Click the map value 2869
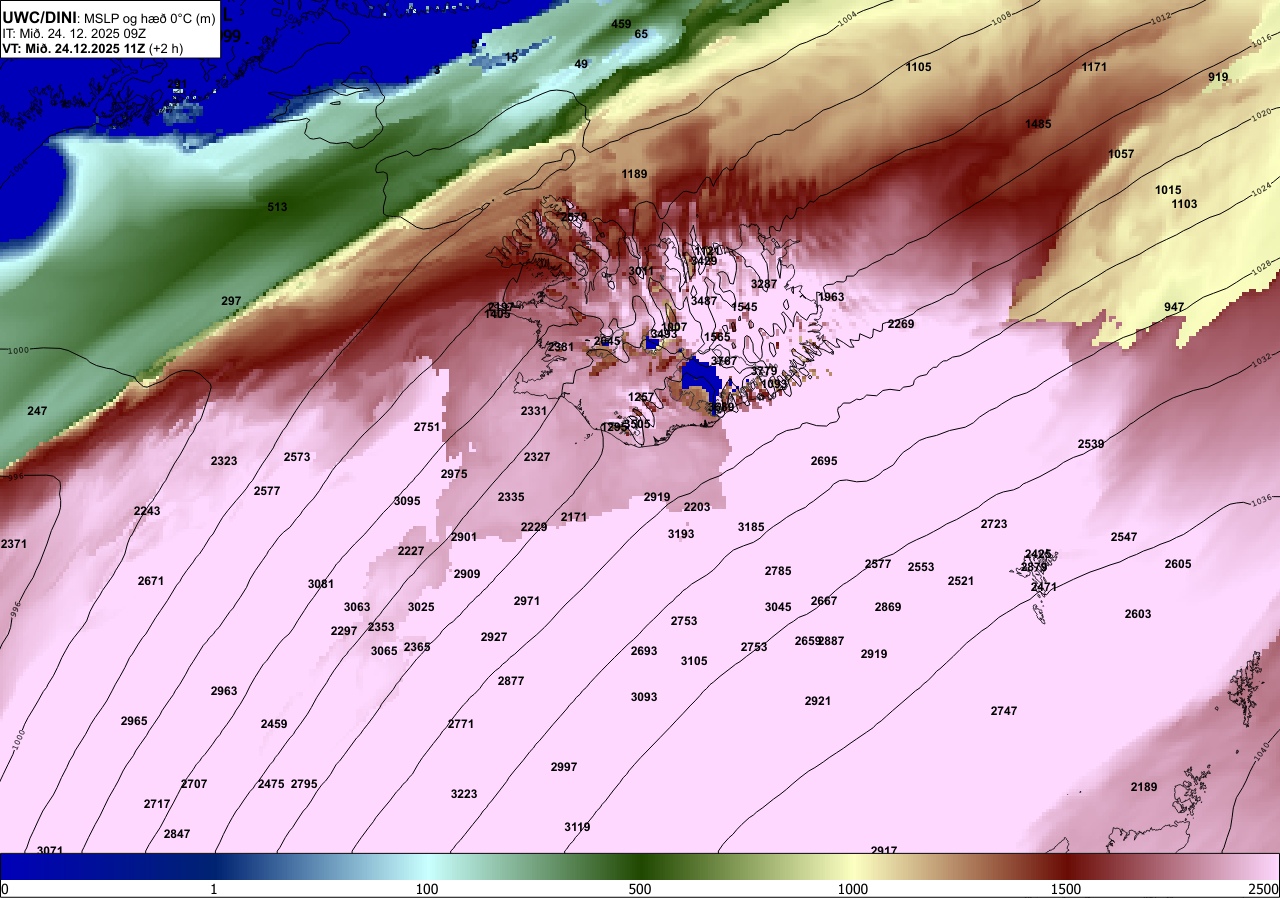This screenshot has height=898, width=1280. 888,607
